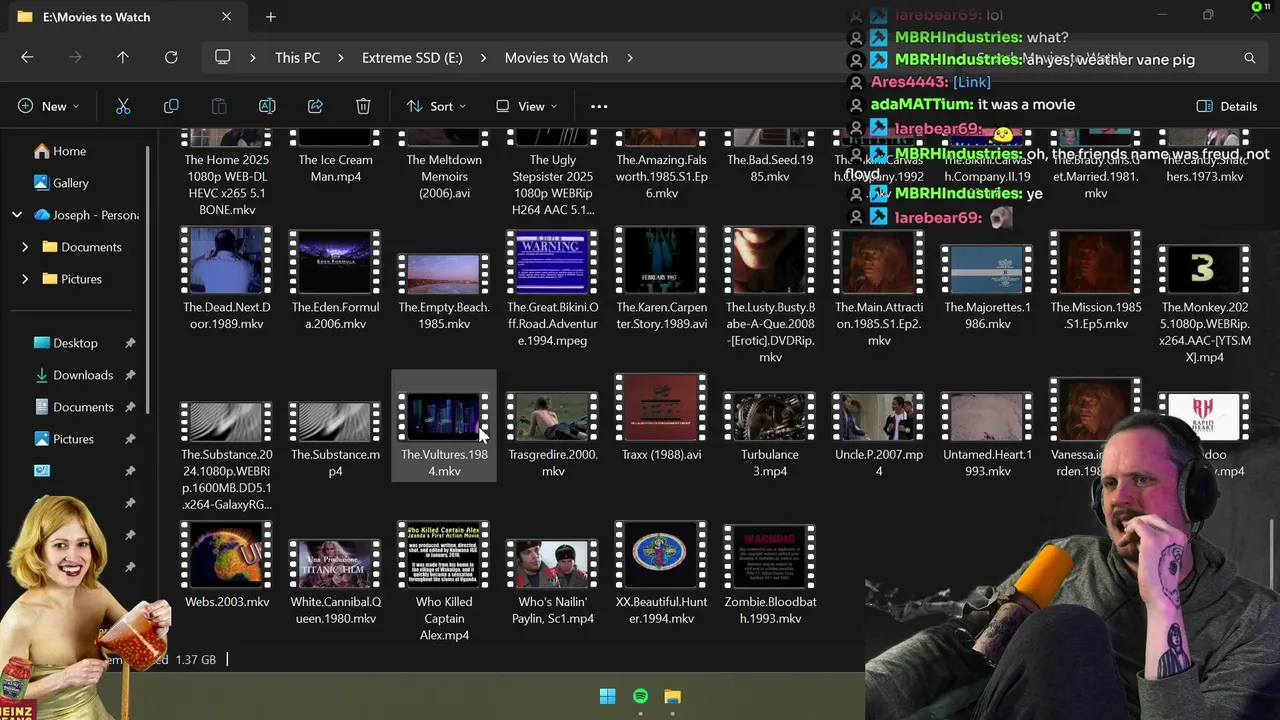Image resolution: width=1280 pixels, height=720 pixels.
Task: Collapse the Joseph - Personal tree node
Action: click(17, 215)
